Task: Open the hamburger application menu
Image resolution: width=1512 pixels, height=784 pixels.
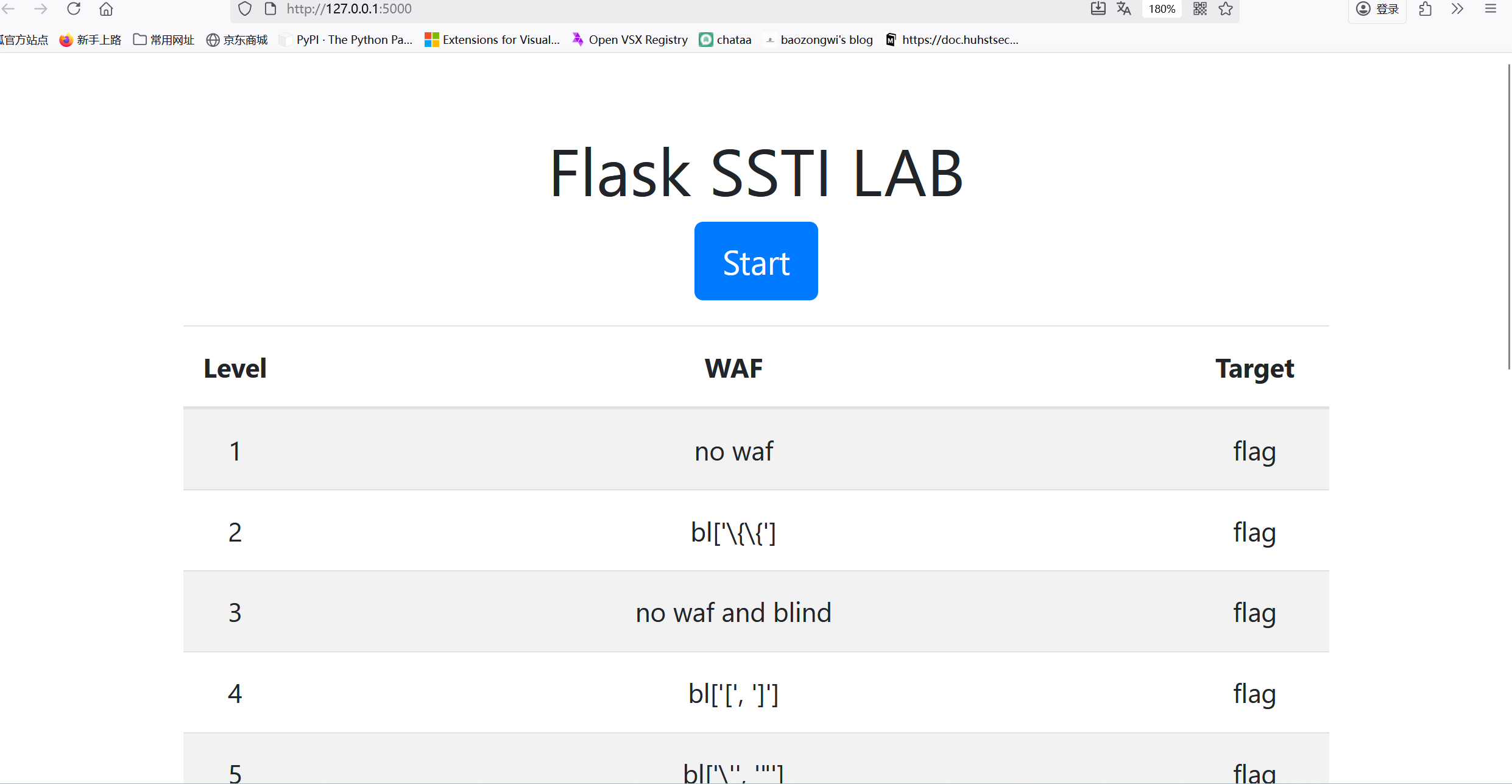Action: coord(1491,9)
